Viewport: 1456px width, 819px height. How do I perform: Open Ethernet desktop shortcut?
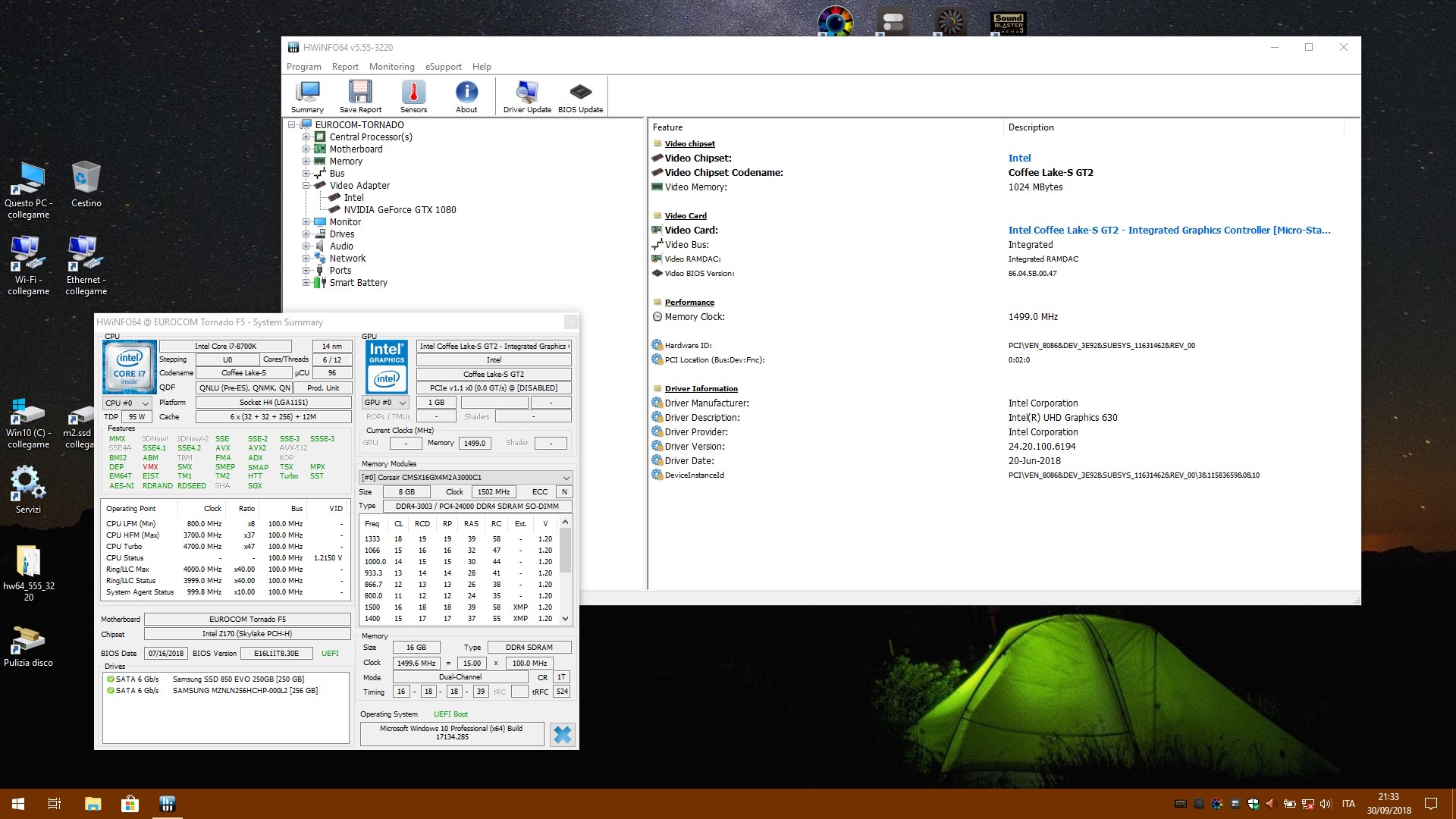[x=86, y=265]
